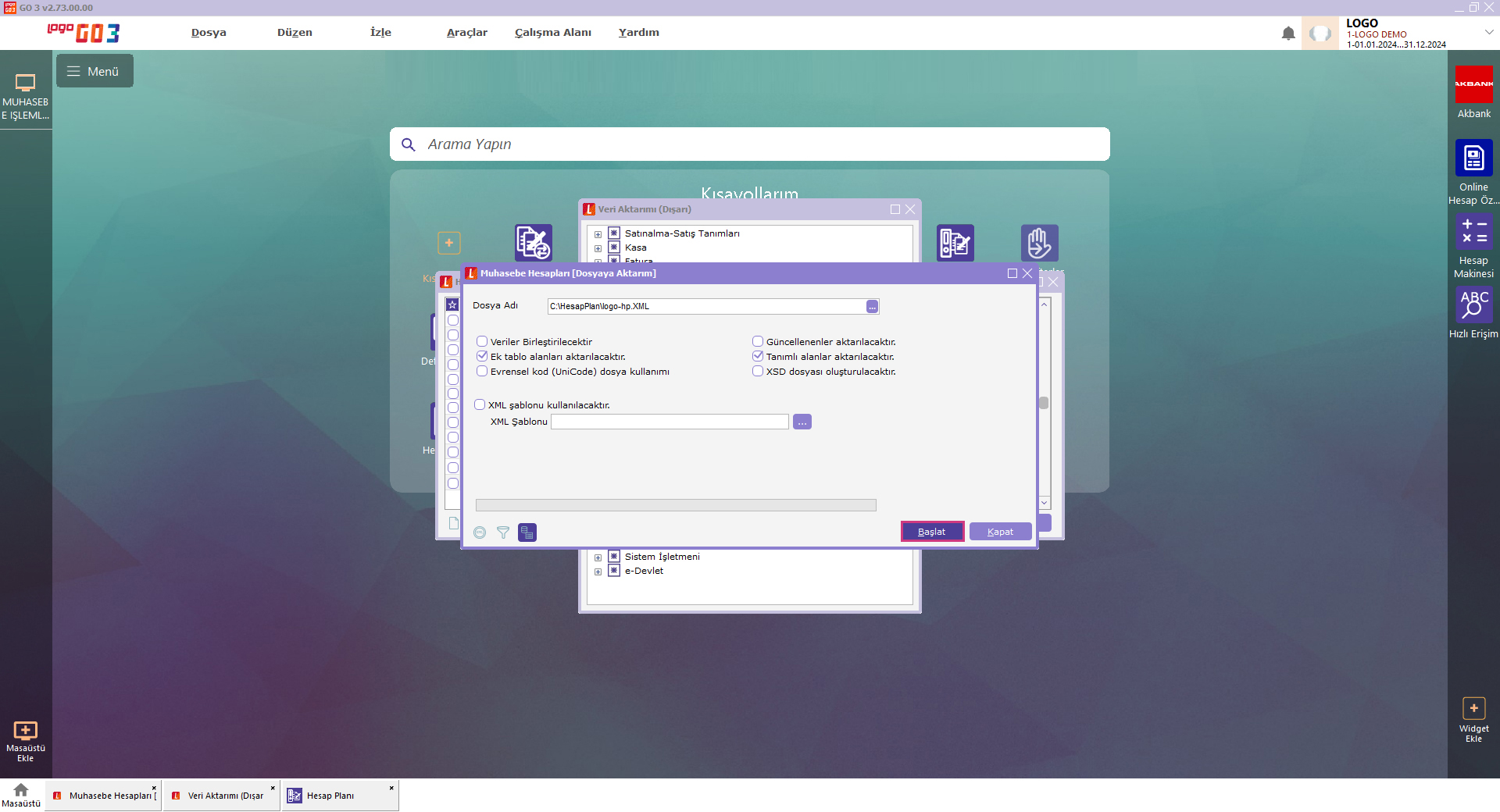The width and height of the screenshot is (1500, 812).
Task: Click Widget Ekle plus icon
Action: [x=1473, y=708]
